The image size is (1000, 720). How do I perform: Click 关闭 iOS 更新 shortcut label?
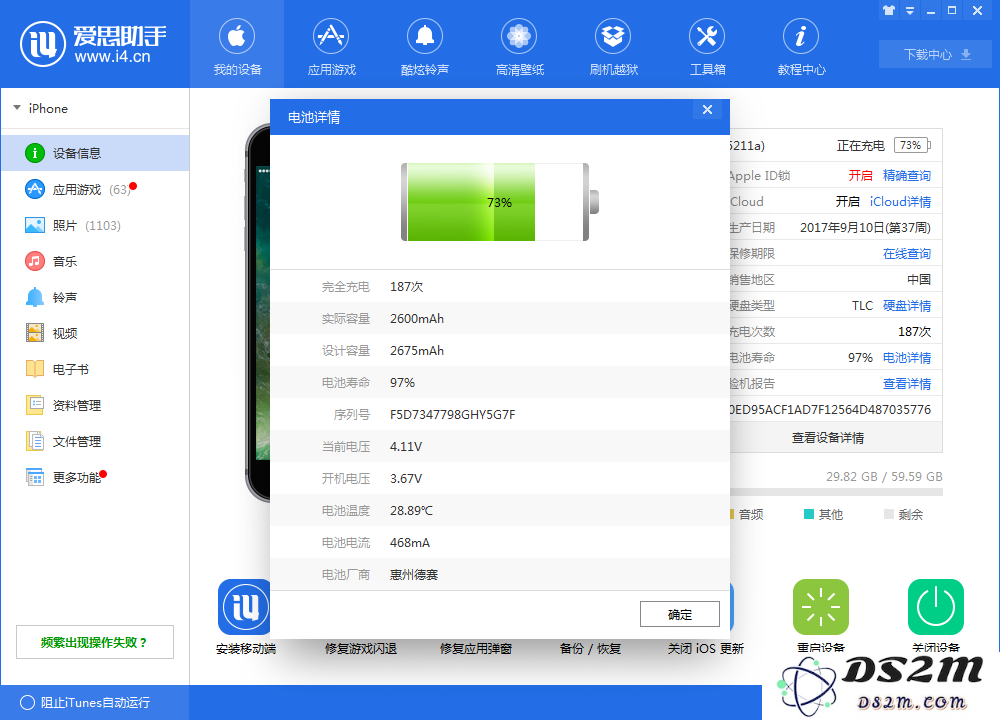pos(705,649)
